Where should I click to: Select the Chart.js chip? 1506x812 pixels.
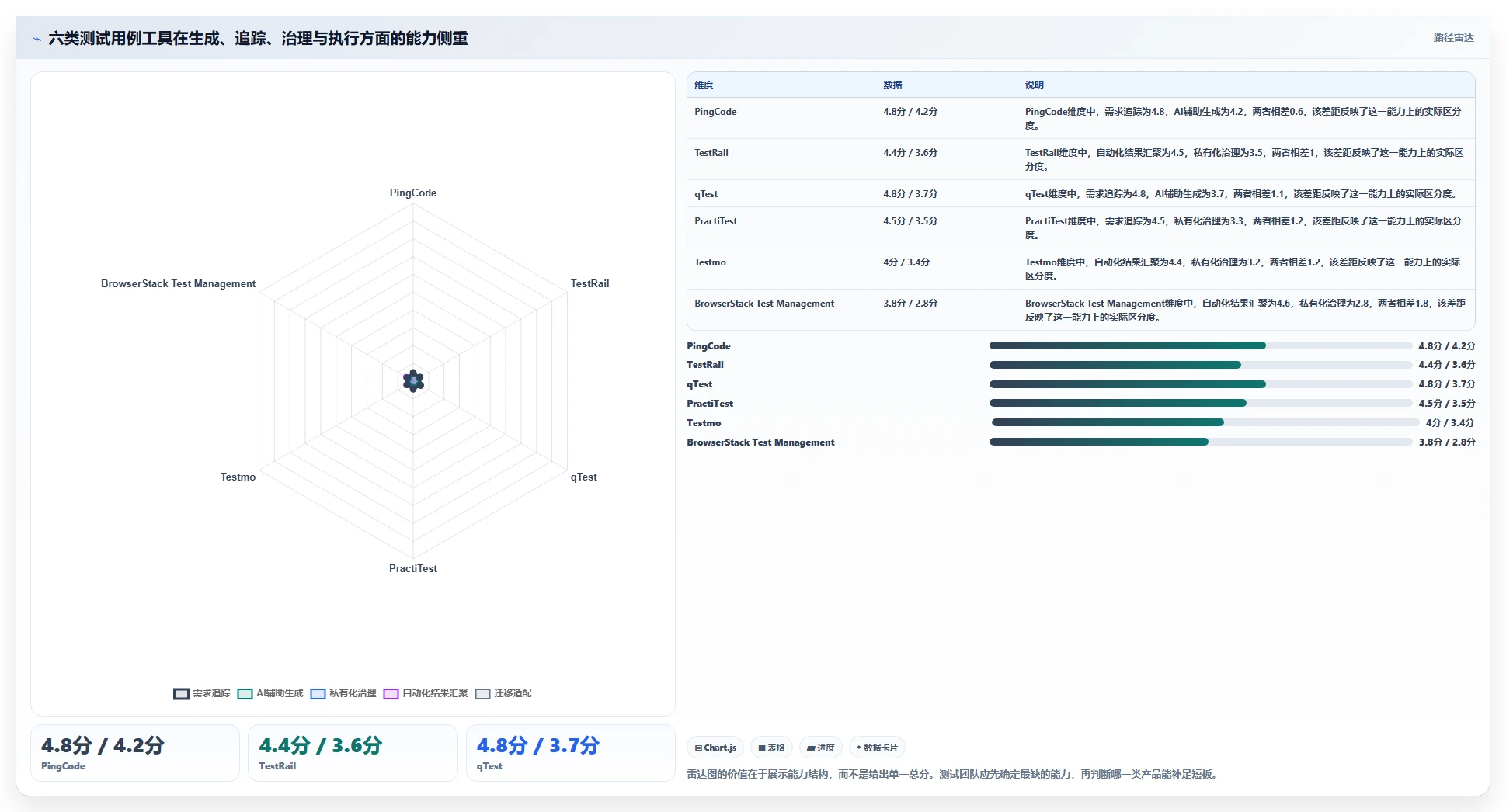[715, 748]
